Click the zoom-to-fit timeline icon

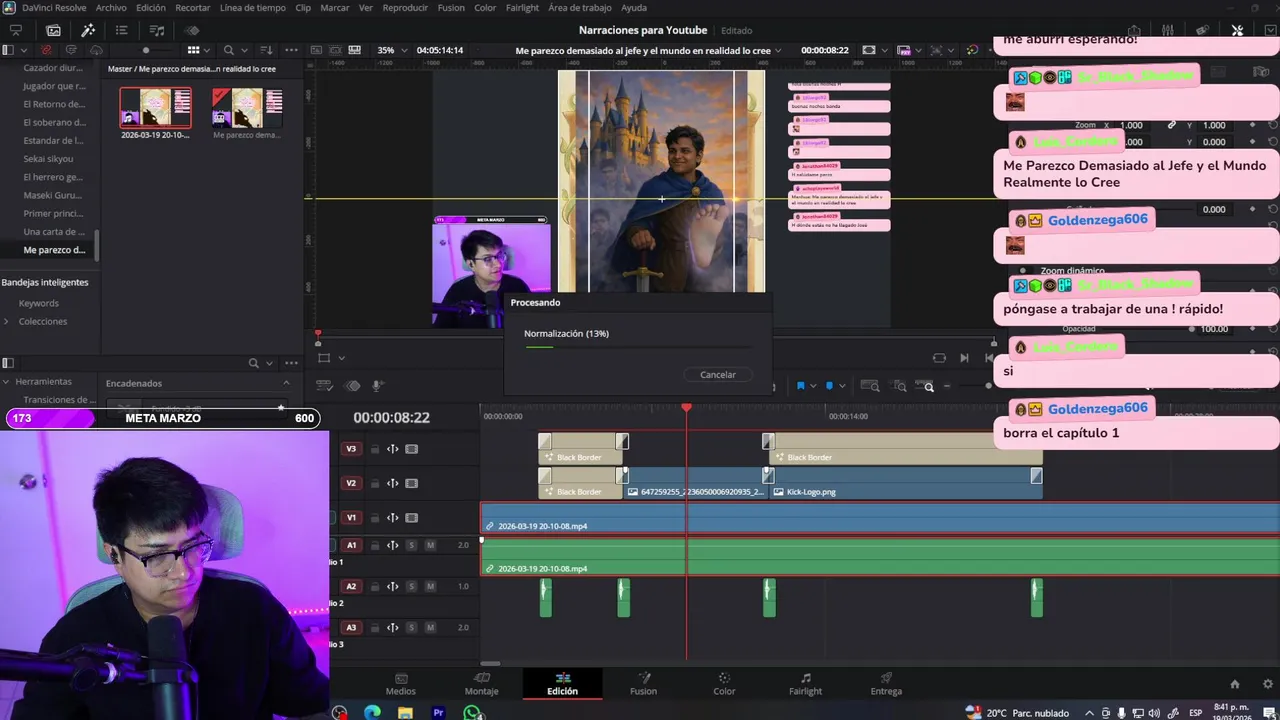point(870,386)
